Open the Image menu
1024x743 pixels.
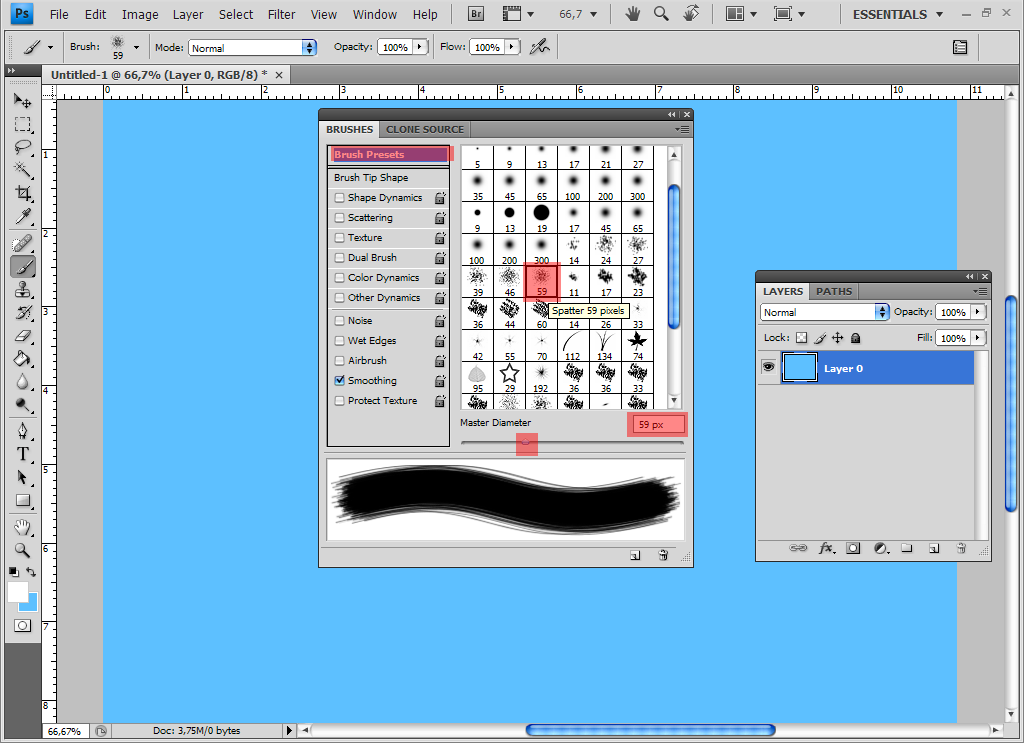click(x=140, y=14)
